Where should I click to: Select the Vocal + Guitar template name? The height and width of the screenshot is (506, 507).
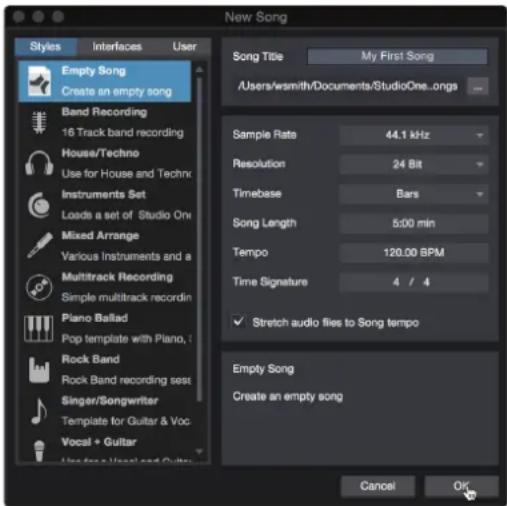[x=99, y=442]
